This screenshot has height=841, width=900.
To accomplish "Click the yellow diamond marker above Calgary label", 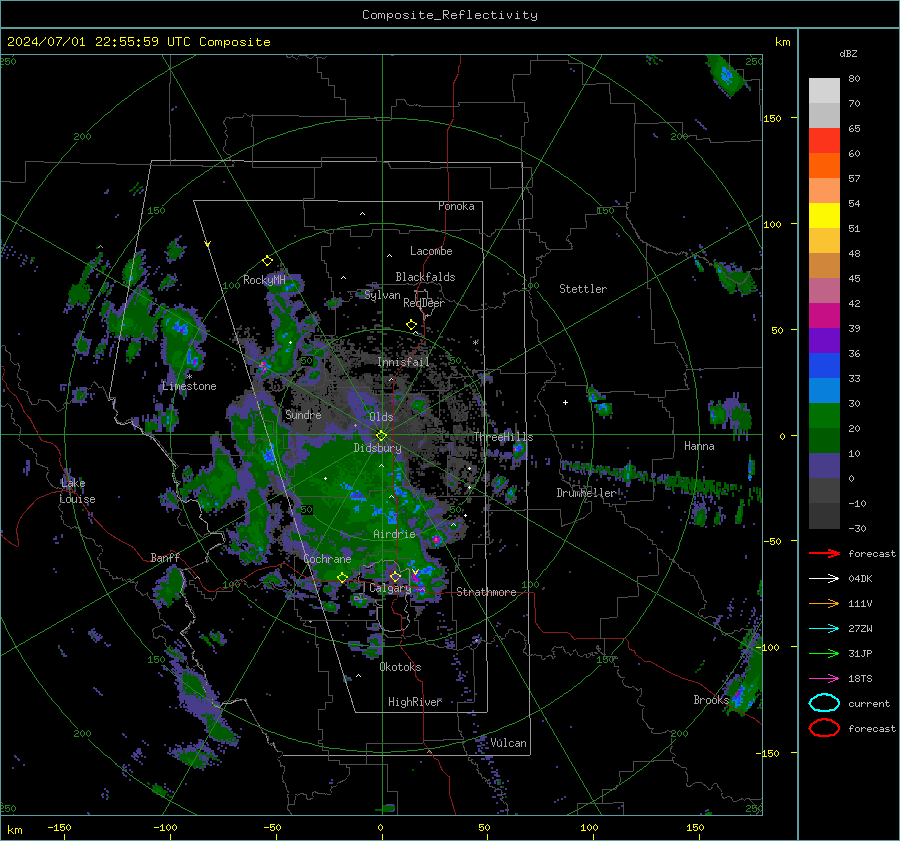I will [x=395, y=576].
